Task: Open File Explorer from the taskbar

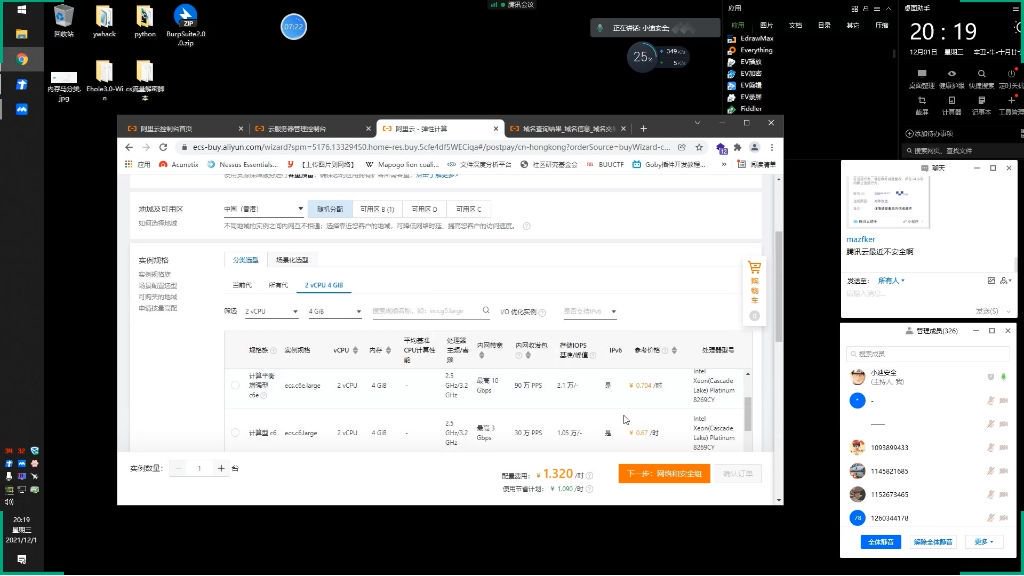Action: tap(22, 34)
